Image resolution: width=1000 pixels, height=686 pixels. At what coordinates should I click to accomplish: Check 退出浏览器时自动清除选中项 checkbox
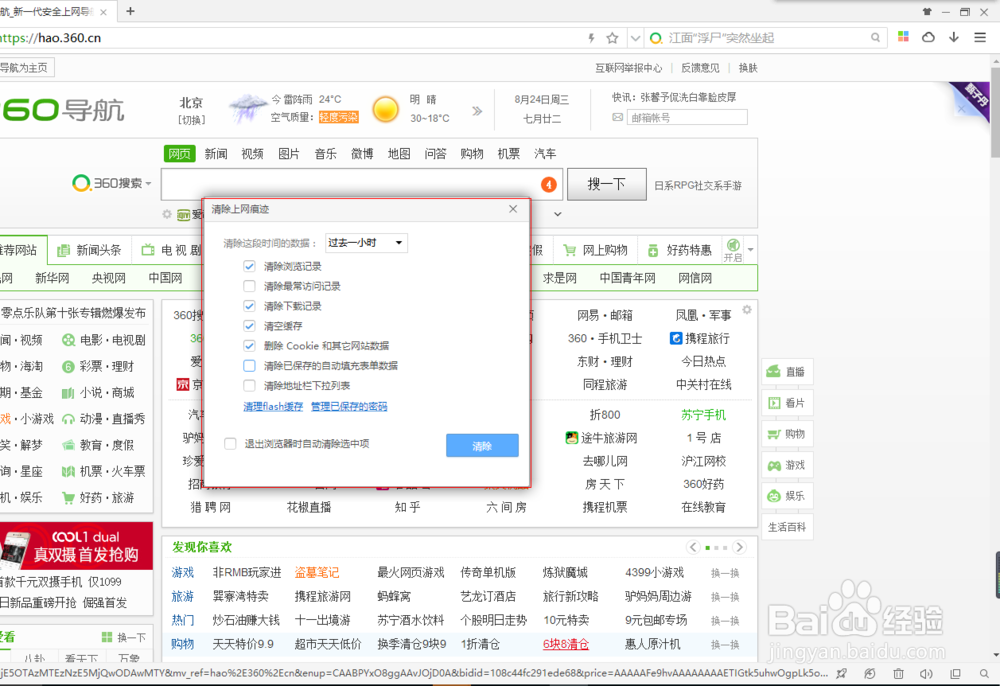tap(230, 444)
